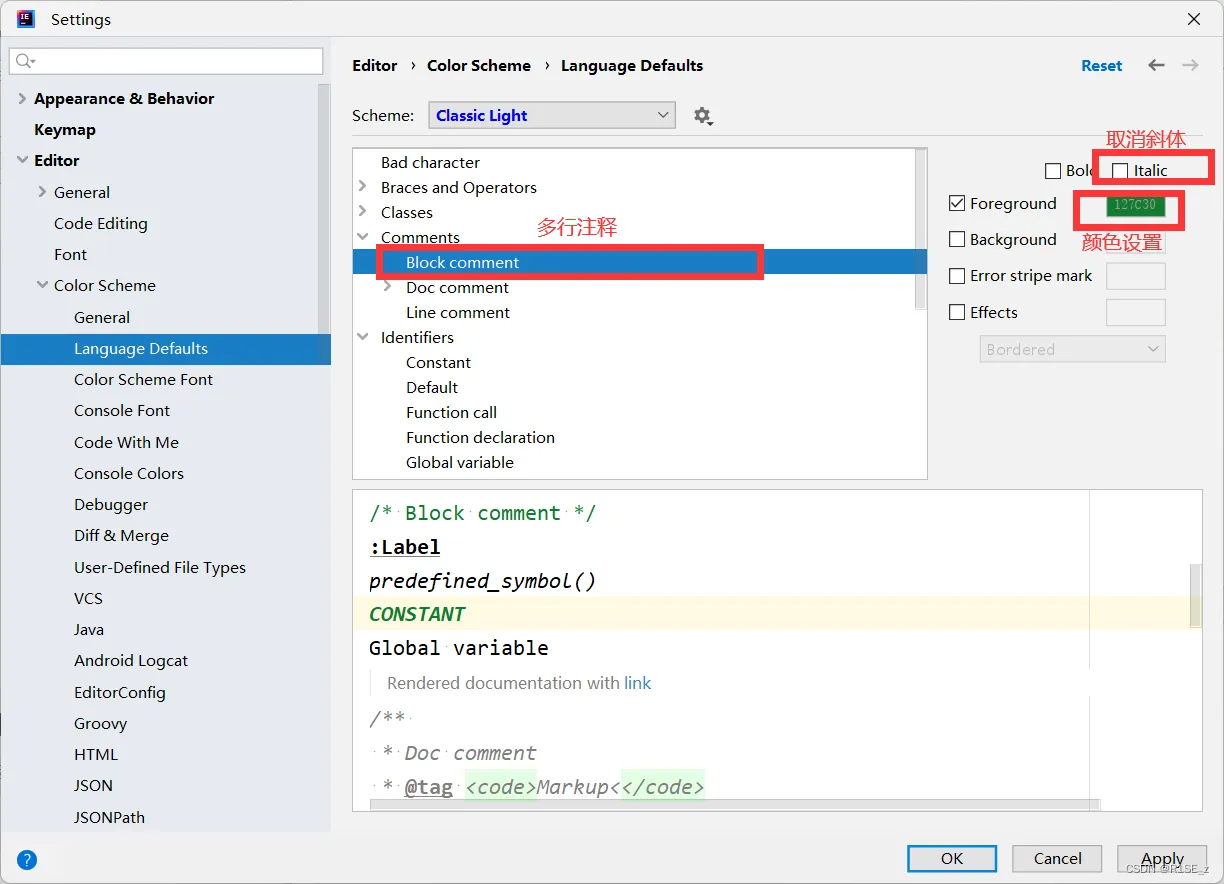Enable the Background checkbox
The width and height of the screenshot is (1224, 884).
pyautogui.click(x=957, y=240)
